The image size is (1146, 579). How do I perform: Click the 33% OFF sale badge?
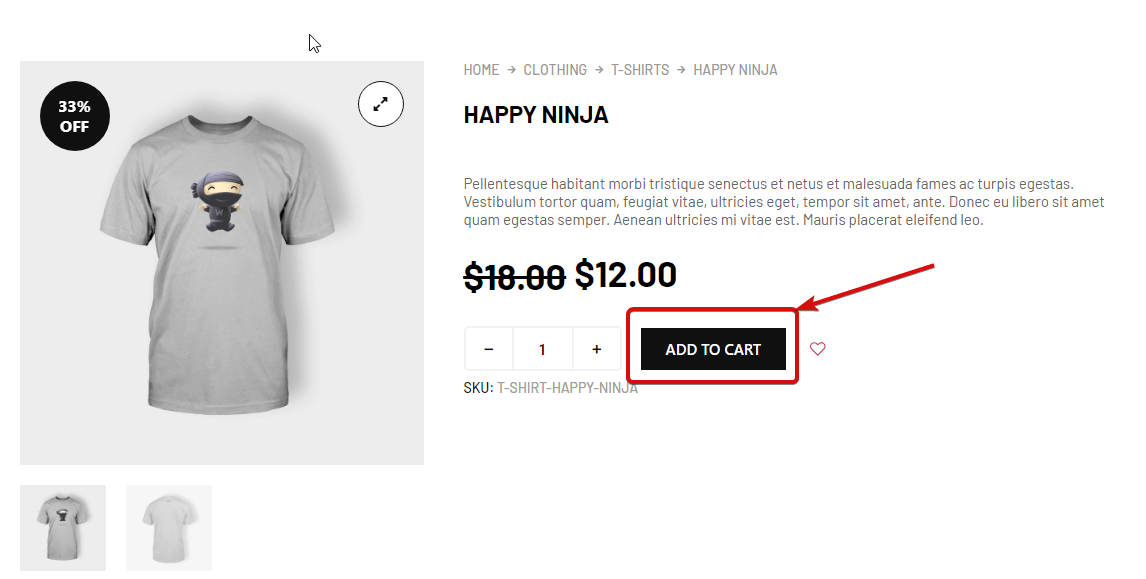click(x=74, y=116)
